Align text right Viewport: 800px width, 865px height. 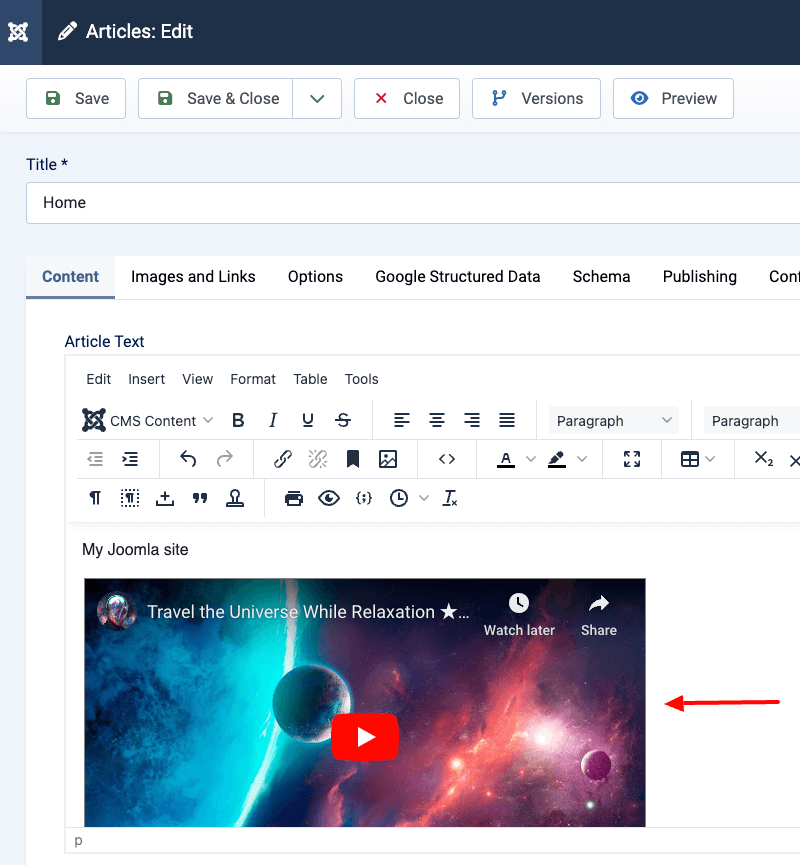[472, 420]
